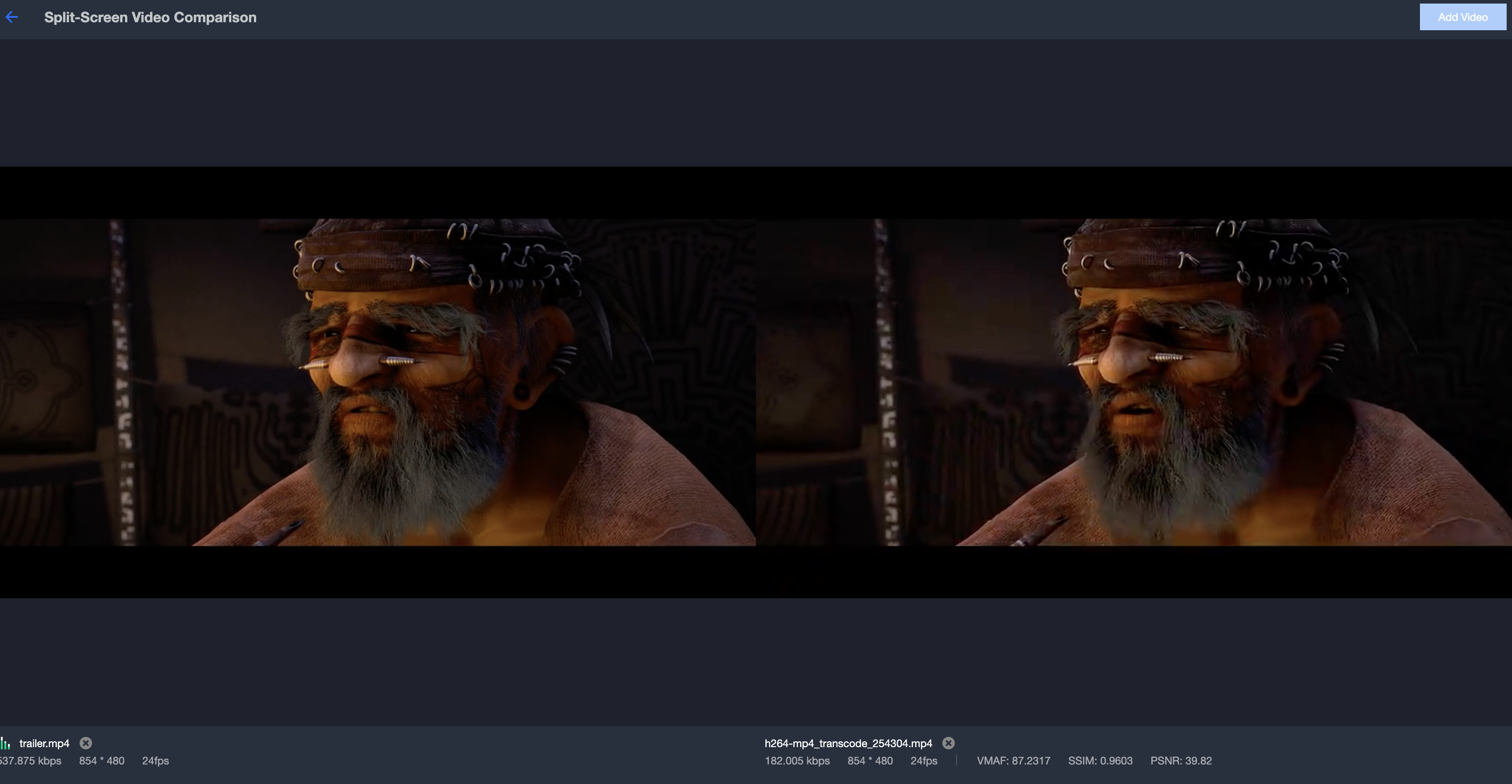The width and height of the screenshot is (1512, 784).
Task: Click the blue back arrow
Action: click(12, 18)
